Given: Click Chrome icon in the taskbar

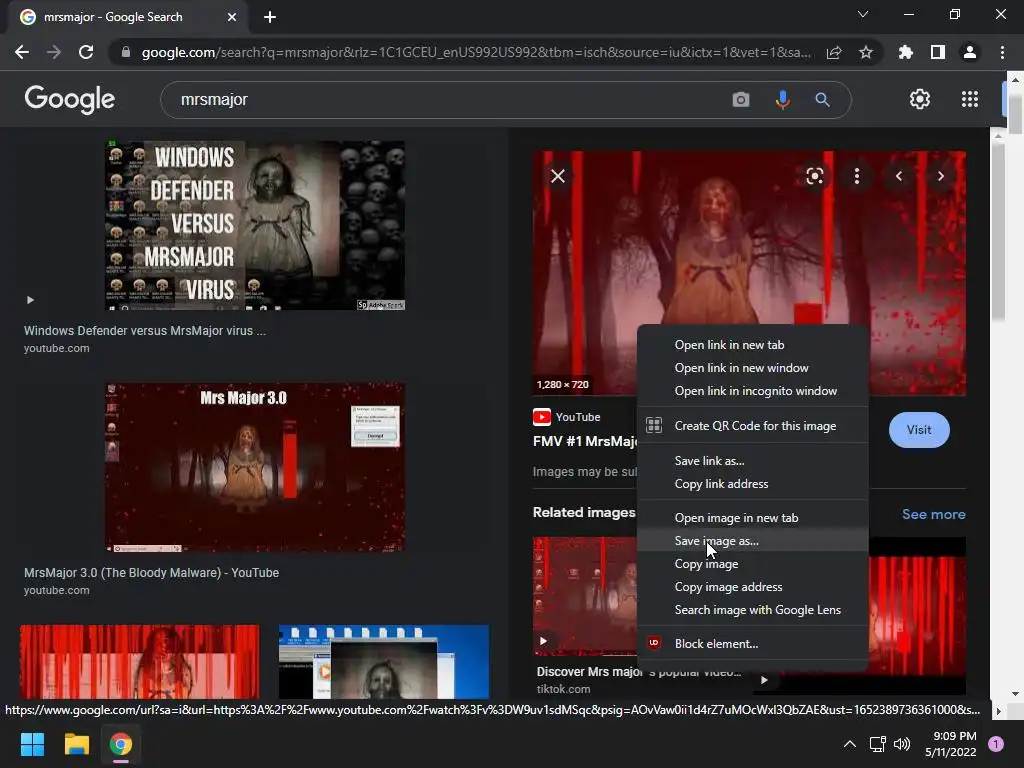Looking at the screenshot, I should (120, 744).
